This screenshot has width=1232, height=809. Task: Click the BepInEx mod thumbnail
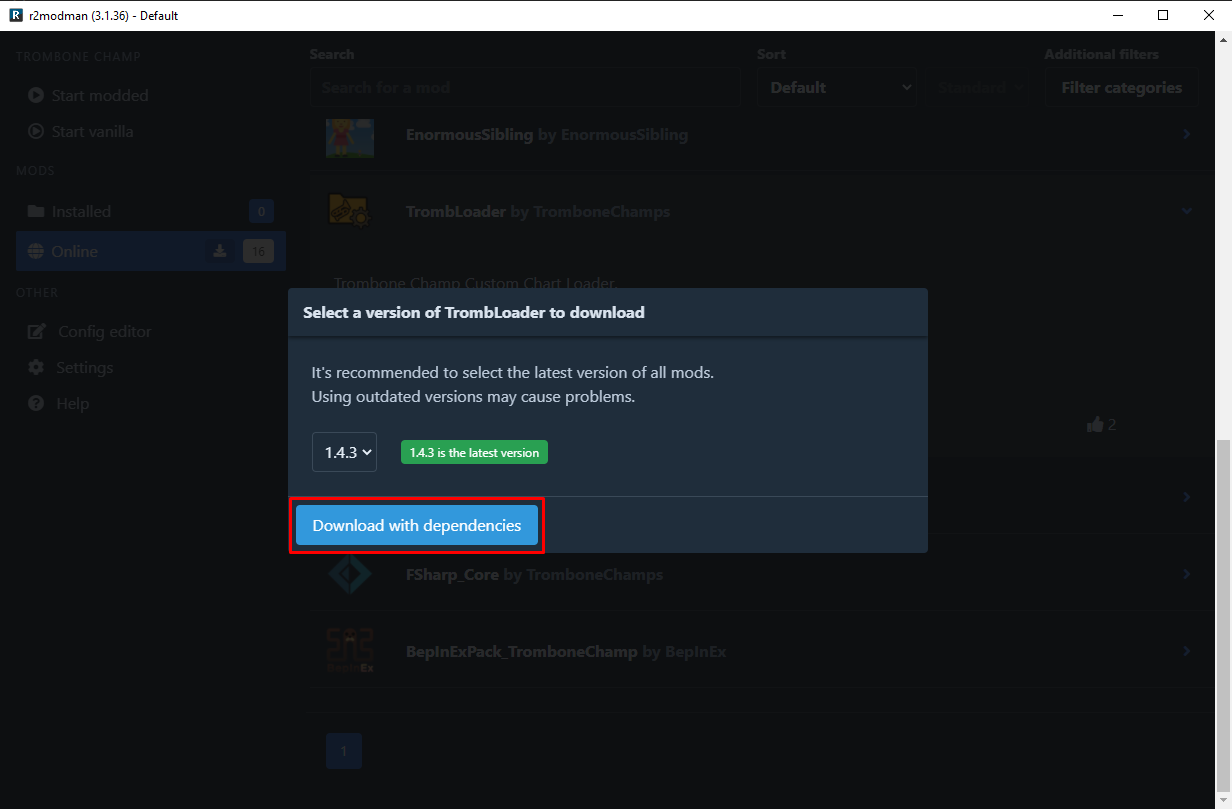point(350,651)
